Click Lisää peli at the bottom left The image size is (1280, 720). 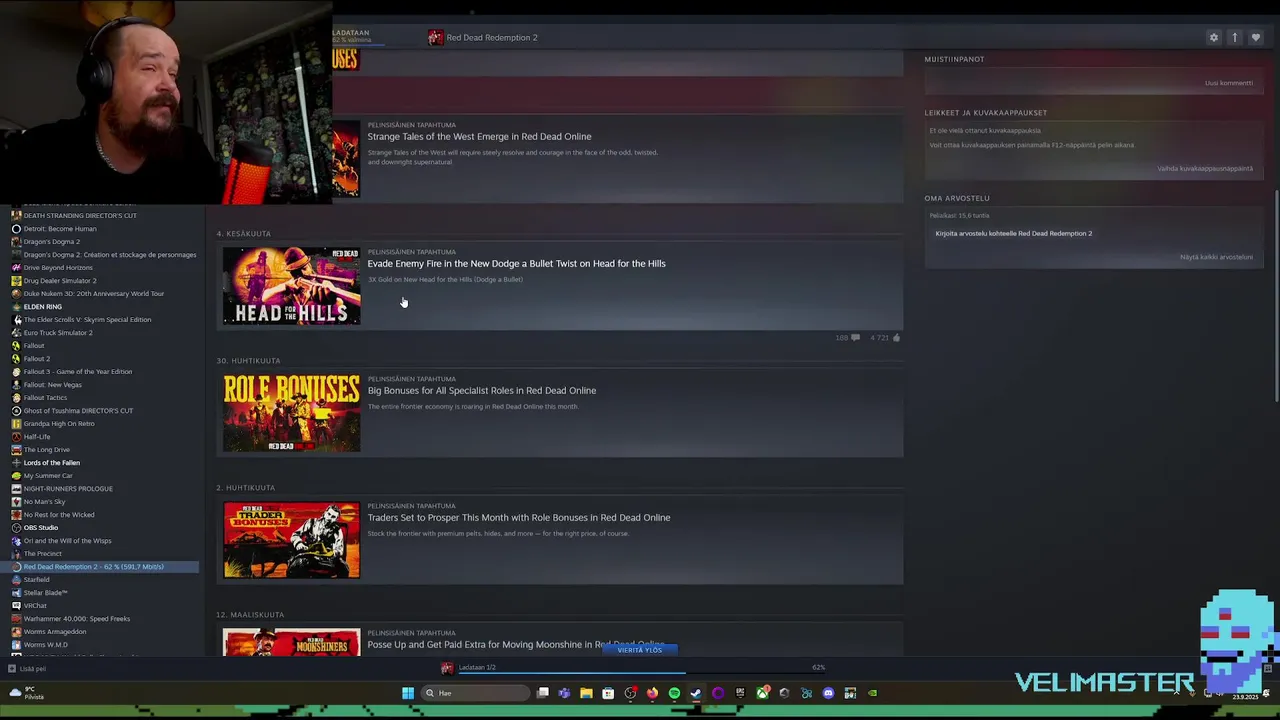[32, 669]
